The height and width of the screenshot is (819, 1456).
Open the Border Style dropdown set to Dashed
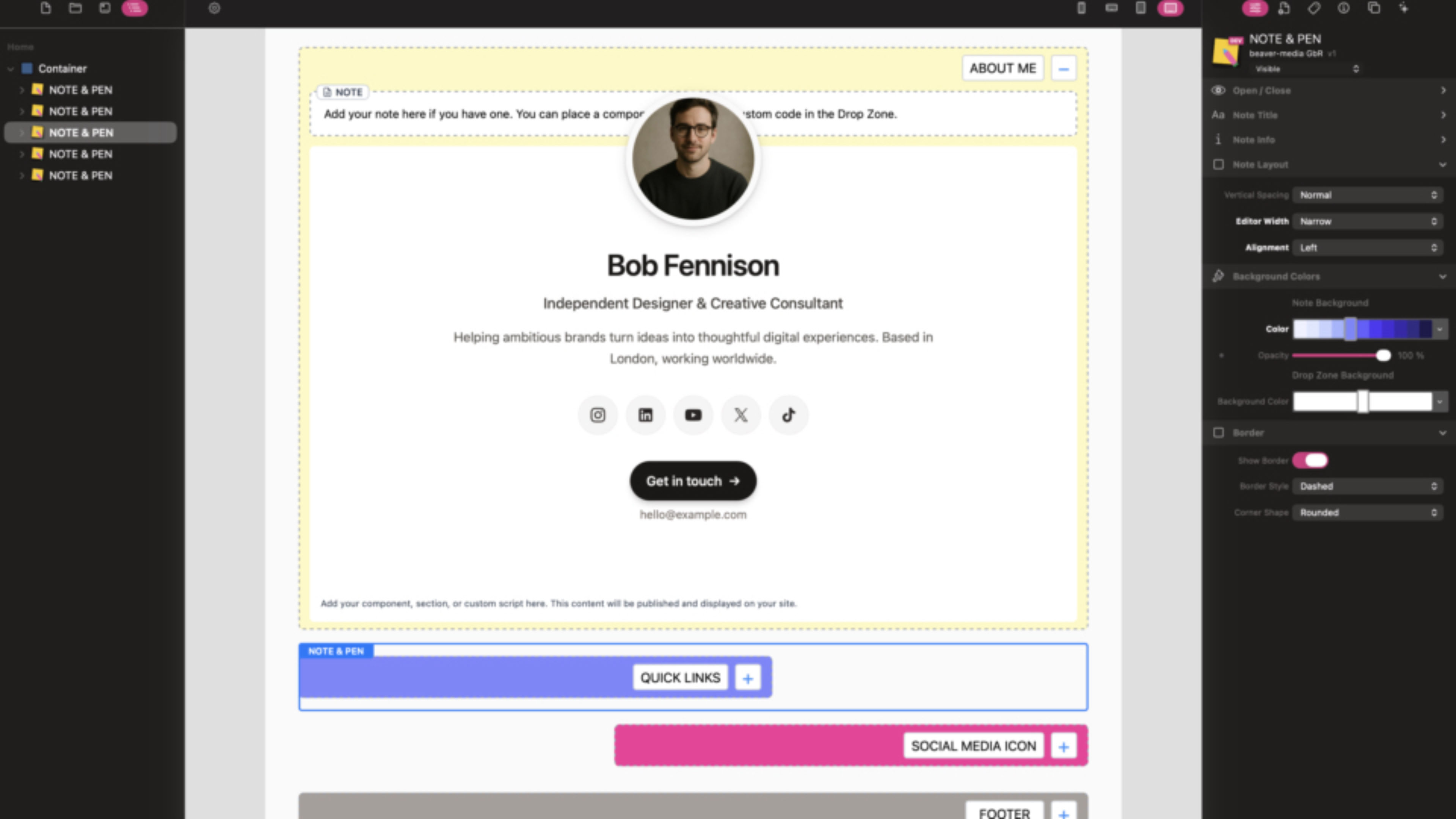[1367, 486]
